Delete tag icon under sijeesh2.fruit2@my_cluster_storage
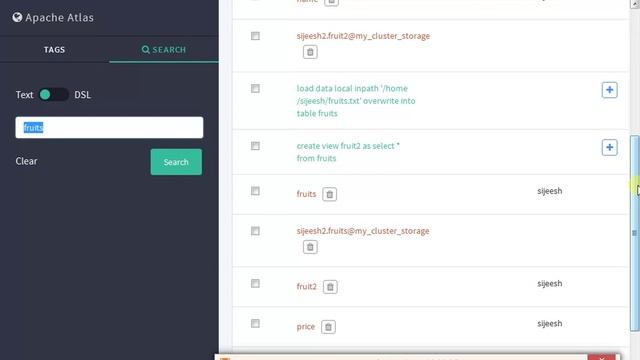This screenshot has height=360, width=640. point(310,52)
